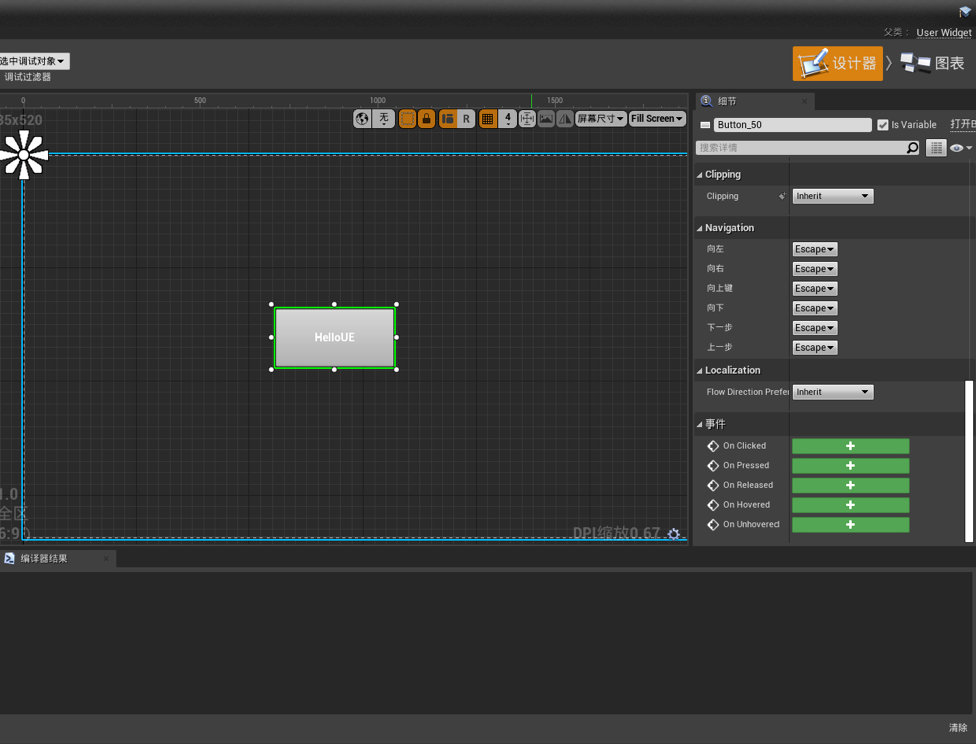Toggle the preview background image icon
This screenshot has height=744, width=976.
coord(546,118)
